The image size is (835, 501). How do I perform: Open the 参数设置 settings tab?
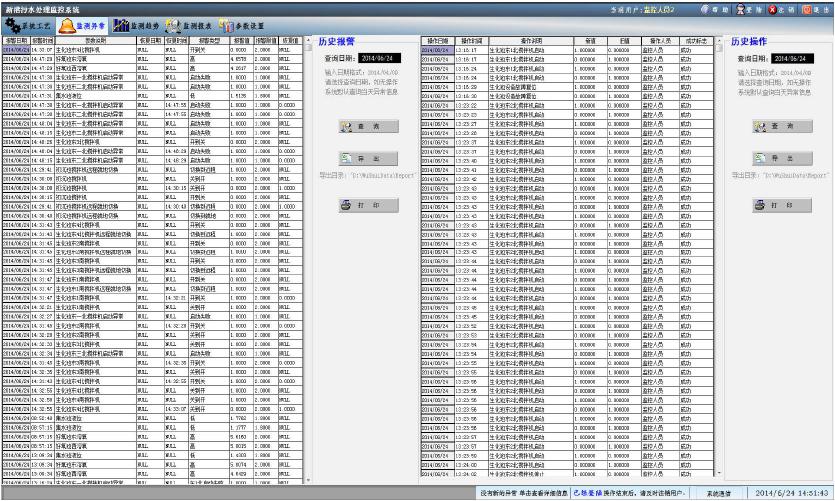[243, 24]
